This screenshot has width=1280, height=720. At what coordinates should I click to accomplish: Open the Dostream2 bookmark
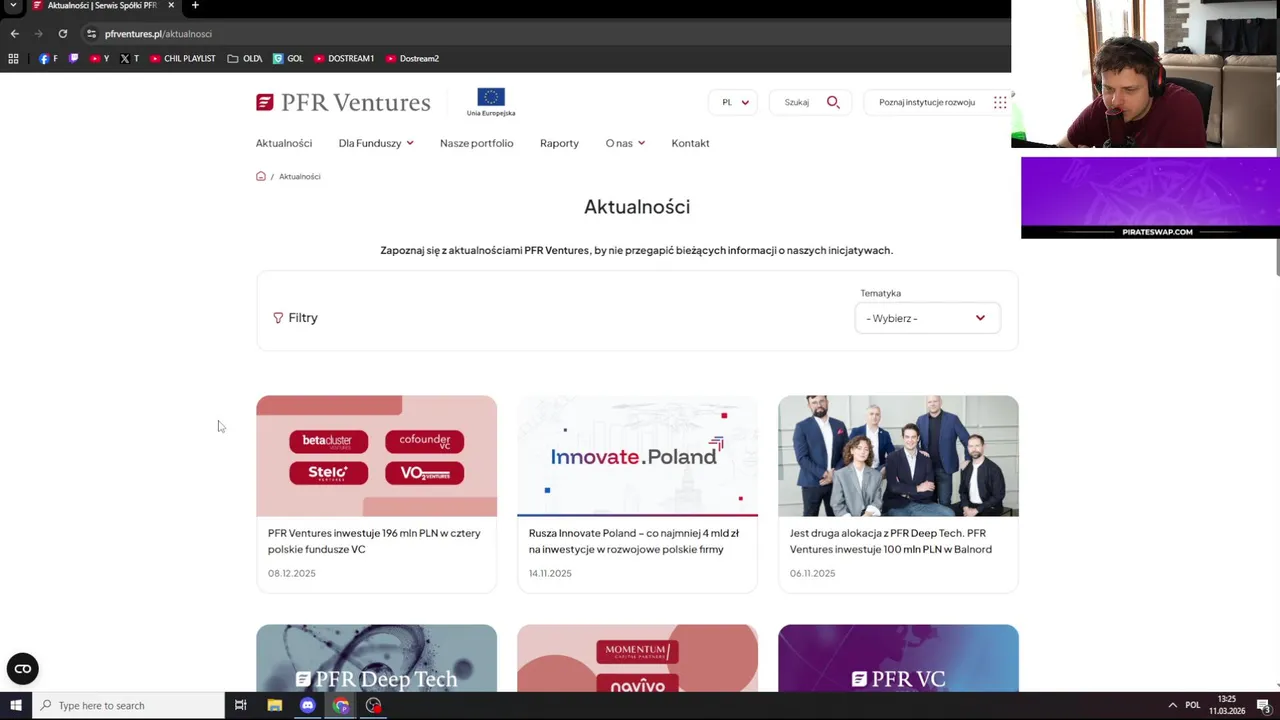pyautogui.click(x=412, y=58)
